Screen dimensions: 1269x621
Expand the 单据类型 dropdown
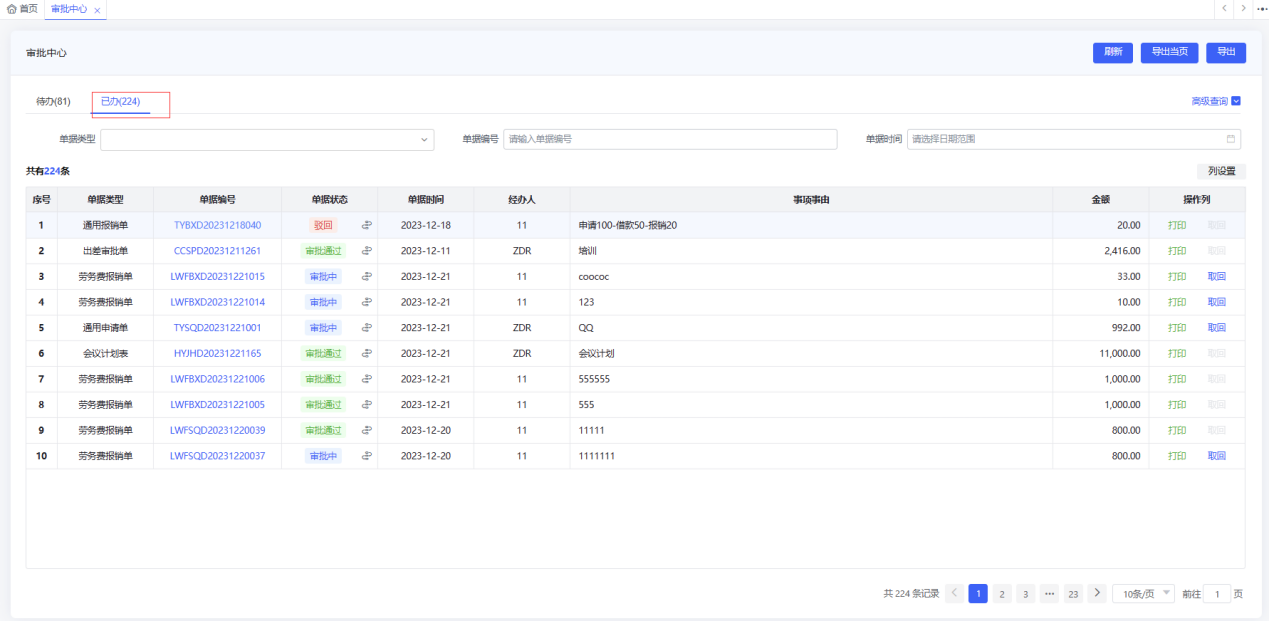267,139
